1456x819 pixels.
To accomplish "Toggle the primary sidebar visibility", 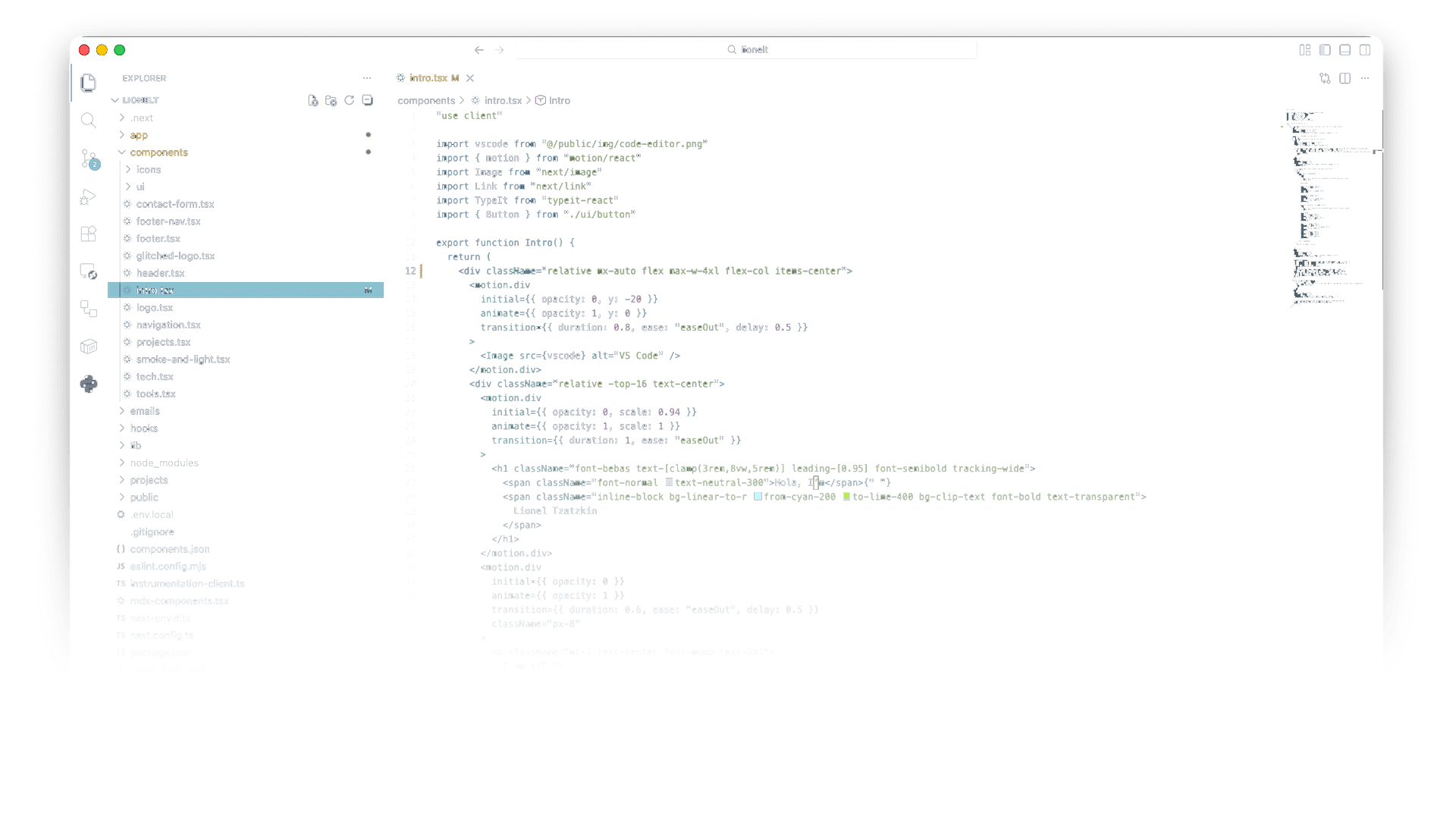I will coord(1325,50).
